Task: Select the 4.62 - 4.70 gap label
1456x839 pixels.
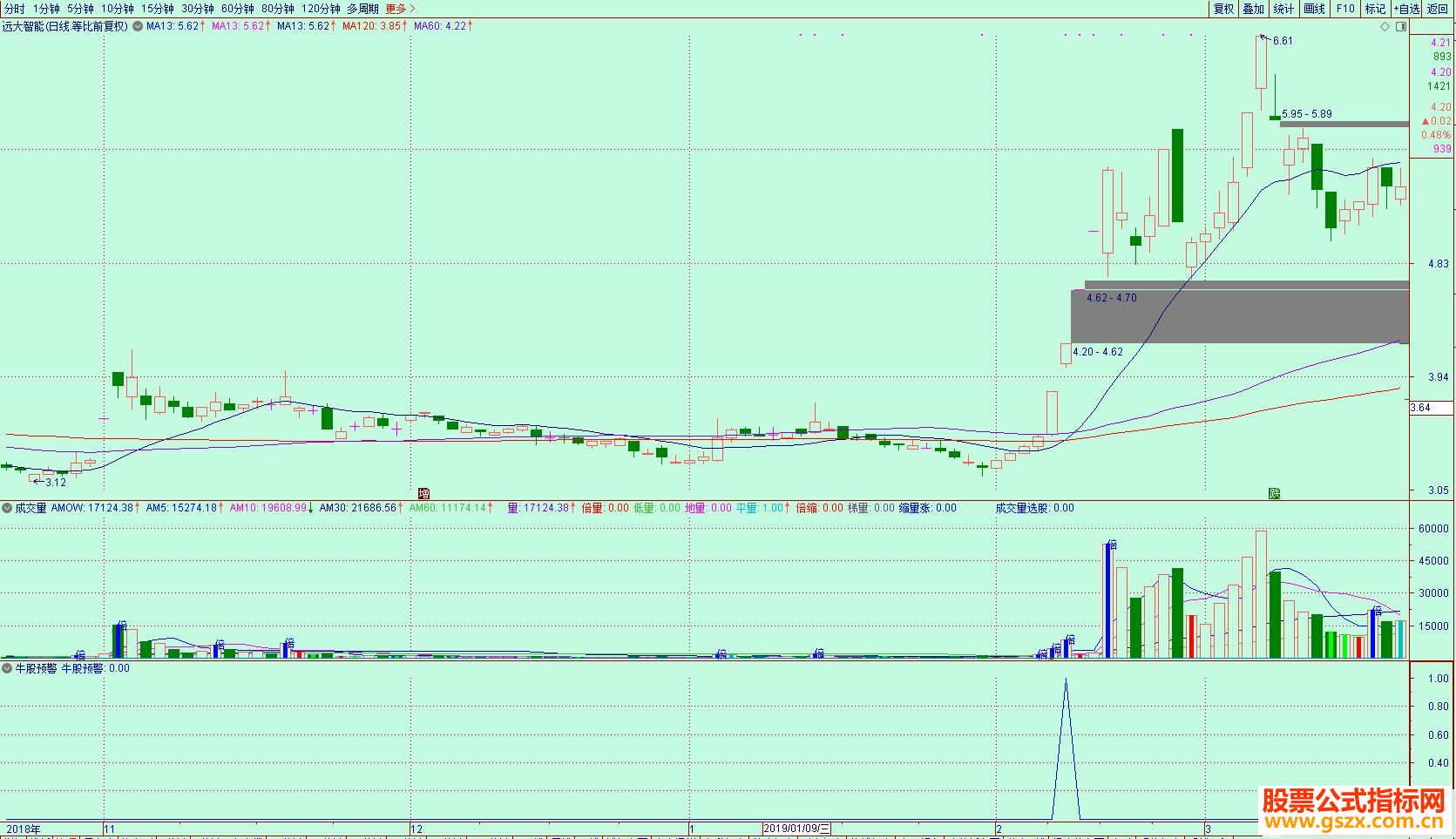Action: (x=1112, y=298)
